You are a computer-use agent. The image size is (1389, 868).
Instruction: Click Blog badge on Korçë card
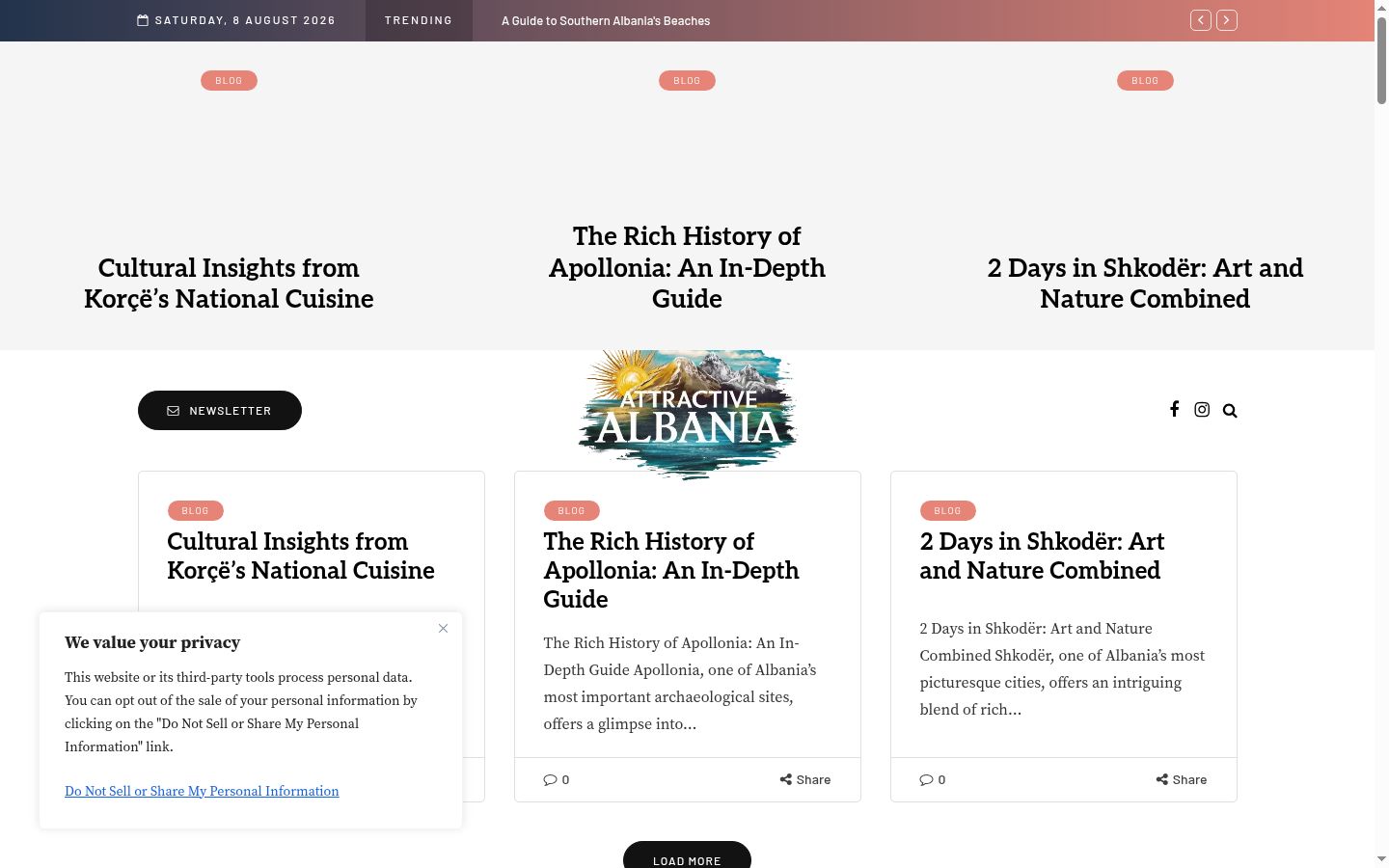[196, 510]
